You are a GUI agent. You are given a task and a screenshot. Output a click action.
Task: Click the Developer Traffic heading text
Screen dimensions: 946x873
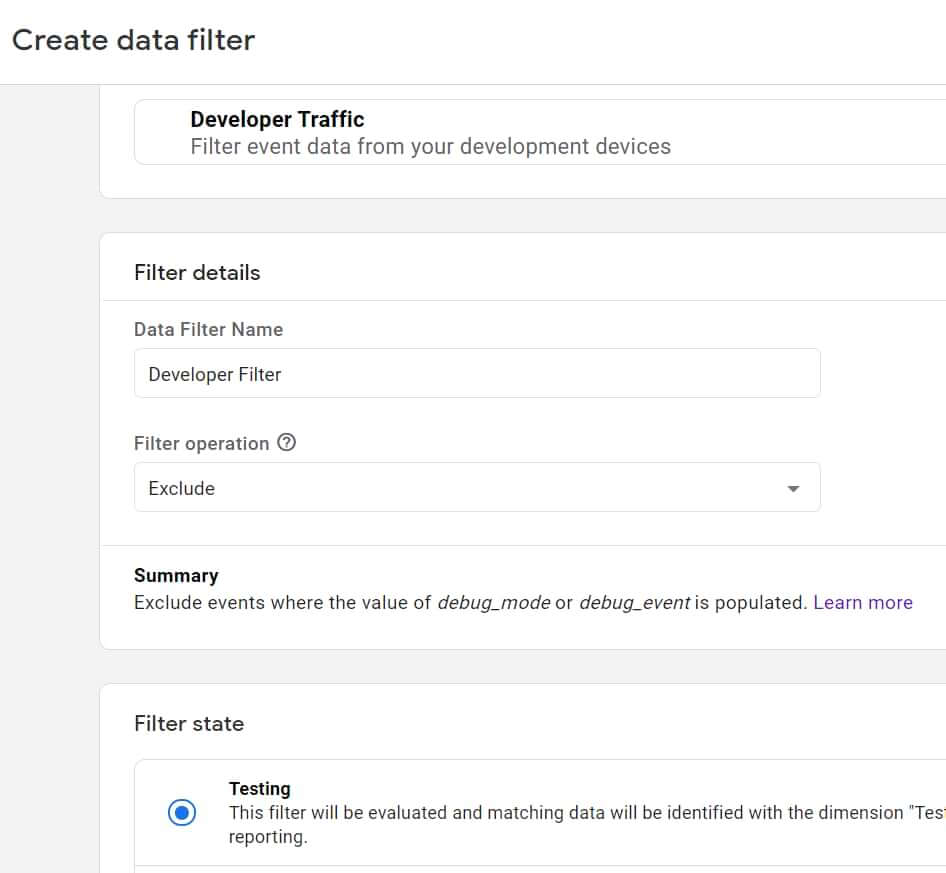pyautogui.click(x=277, y=119)
